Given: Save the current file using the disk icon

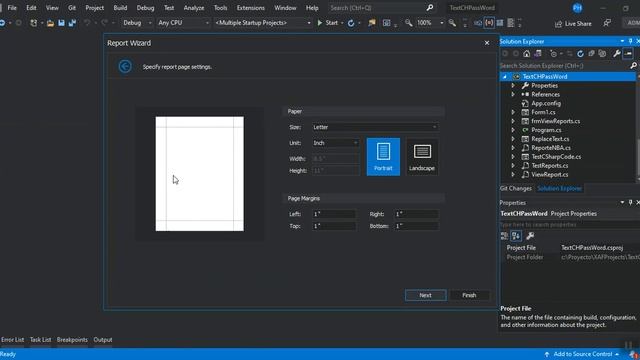Looking at the screenshot, I should [x=61, y=23].
